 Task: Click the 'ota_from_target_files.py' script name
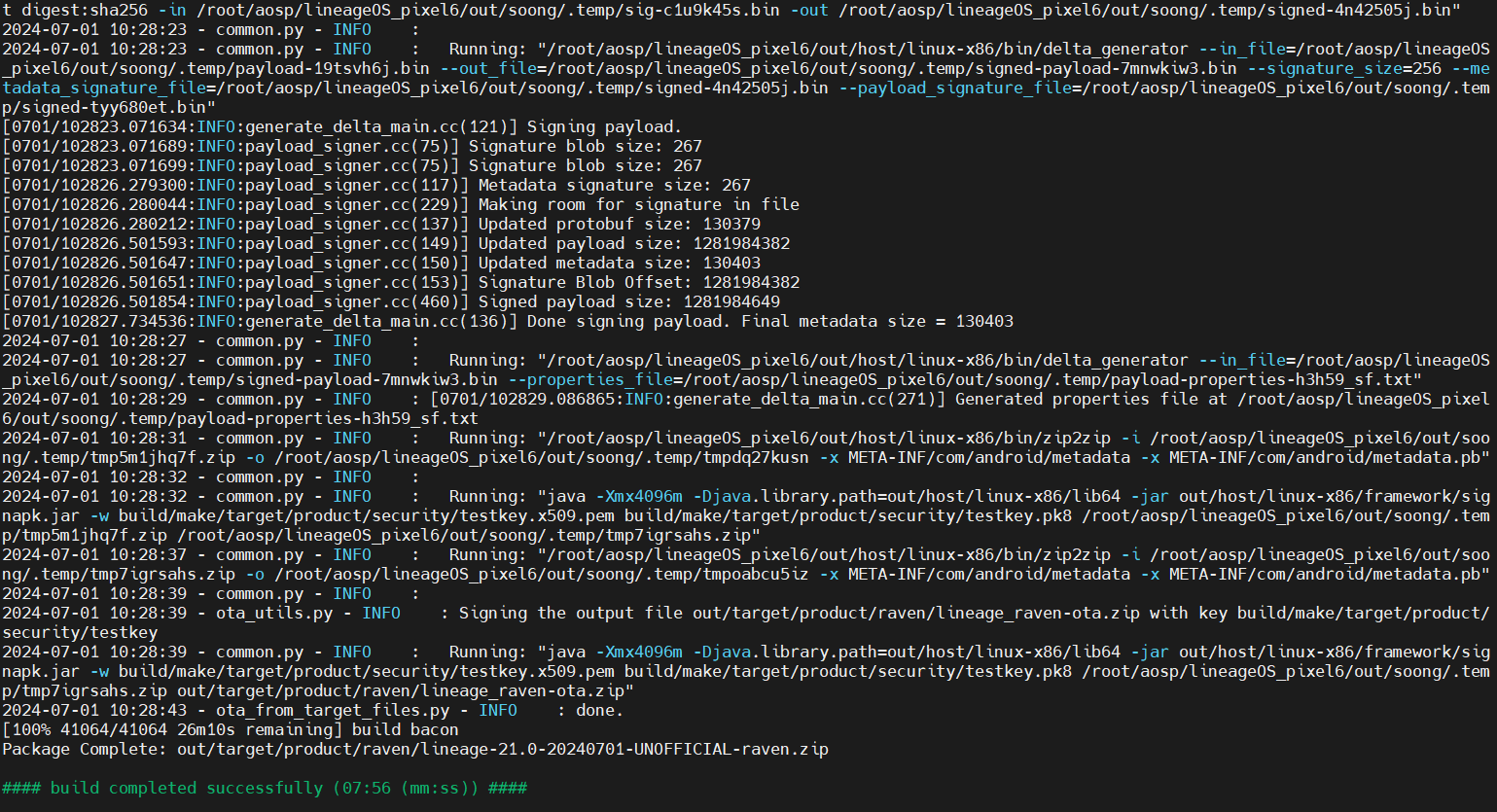pyautogui.click(x=333, y=710)
